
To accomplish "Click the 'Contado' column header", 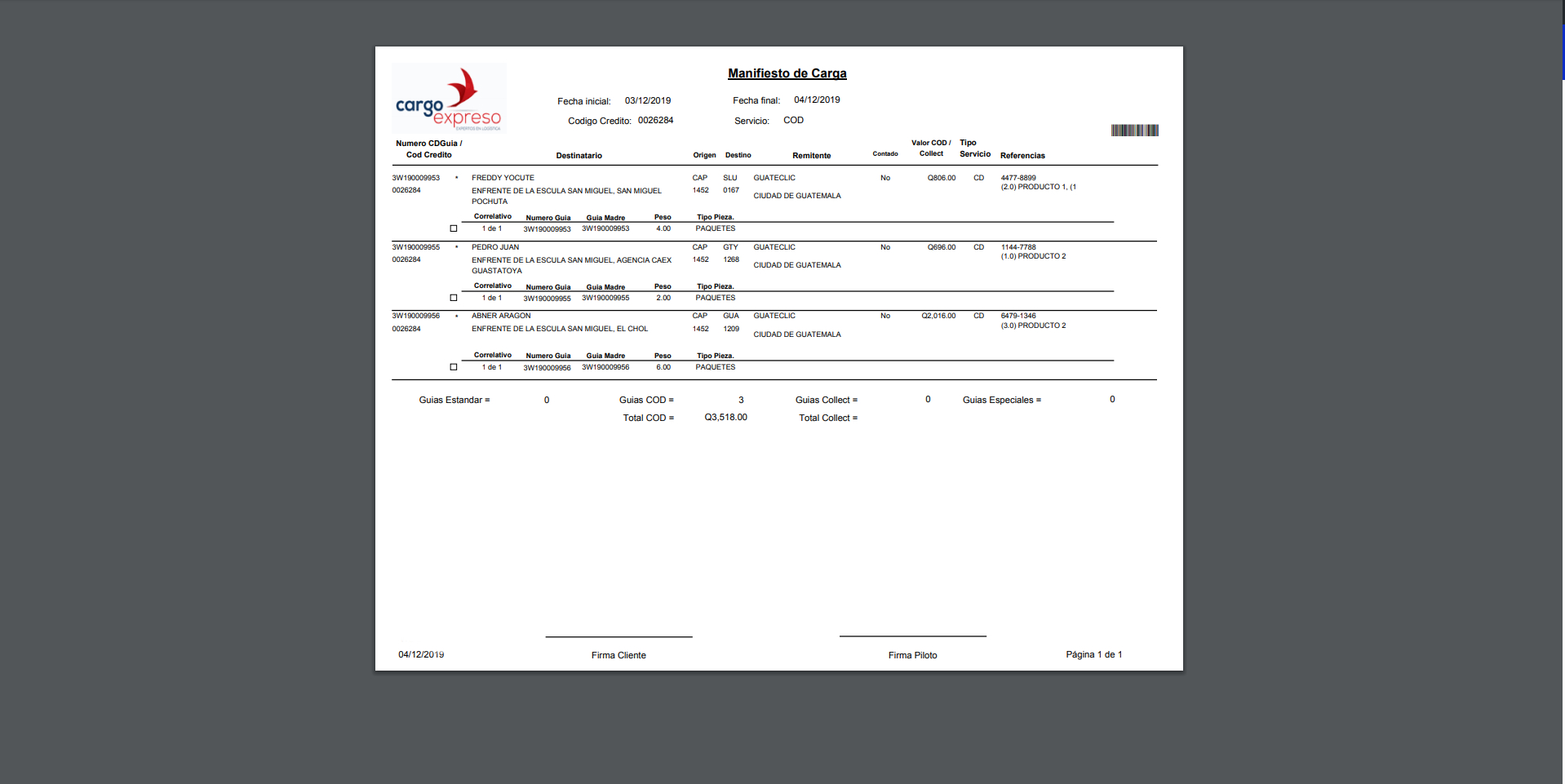I will click(885, 153).
